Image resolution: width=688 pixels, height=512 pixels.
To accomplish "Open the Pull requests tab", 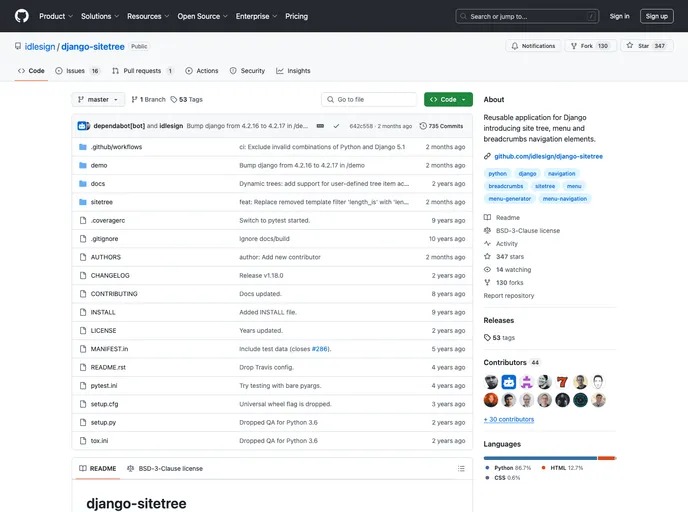I will tap(143, 71).
